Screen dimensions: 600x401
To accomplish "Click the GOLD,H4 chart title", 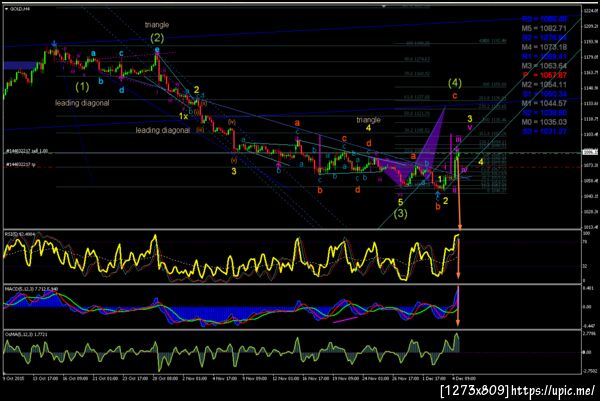I will click(x=20, y=8).
